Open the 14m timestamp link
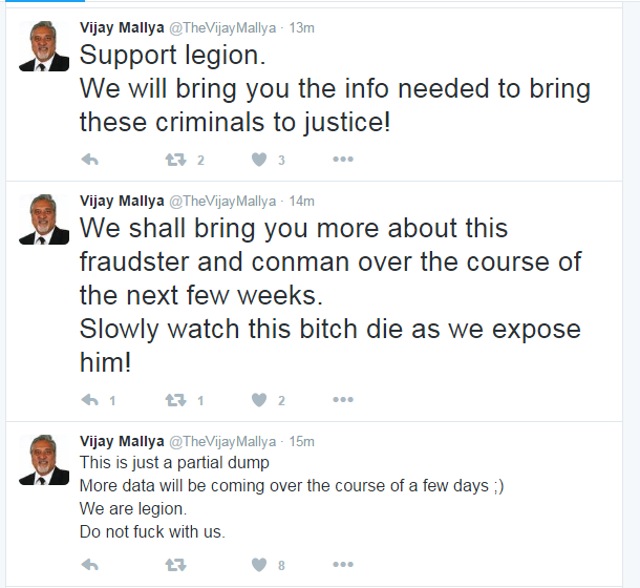Viewport: 640px width, 588px height. pyautogui.click(x=302, y=201)
